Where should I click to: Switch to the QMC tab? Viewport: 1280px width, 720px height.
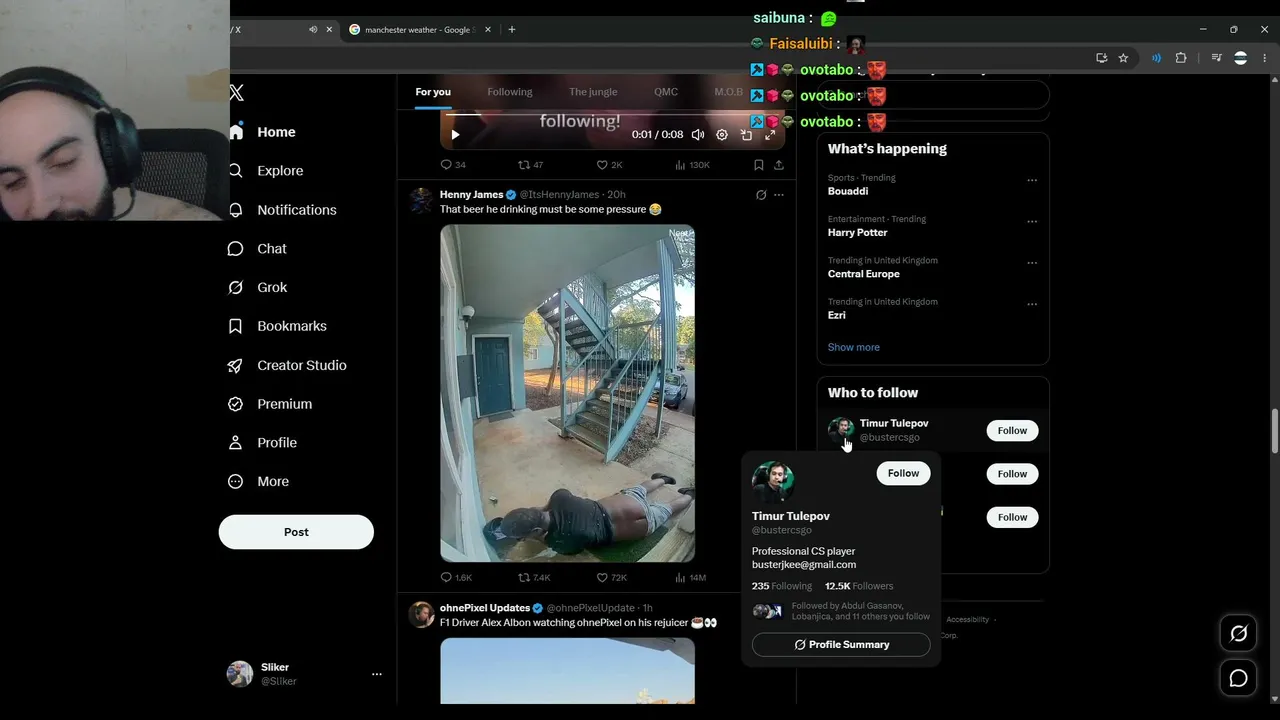666,92
